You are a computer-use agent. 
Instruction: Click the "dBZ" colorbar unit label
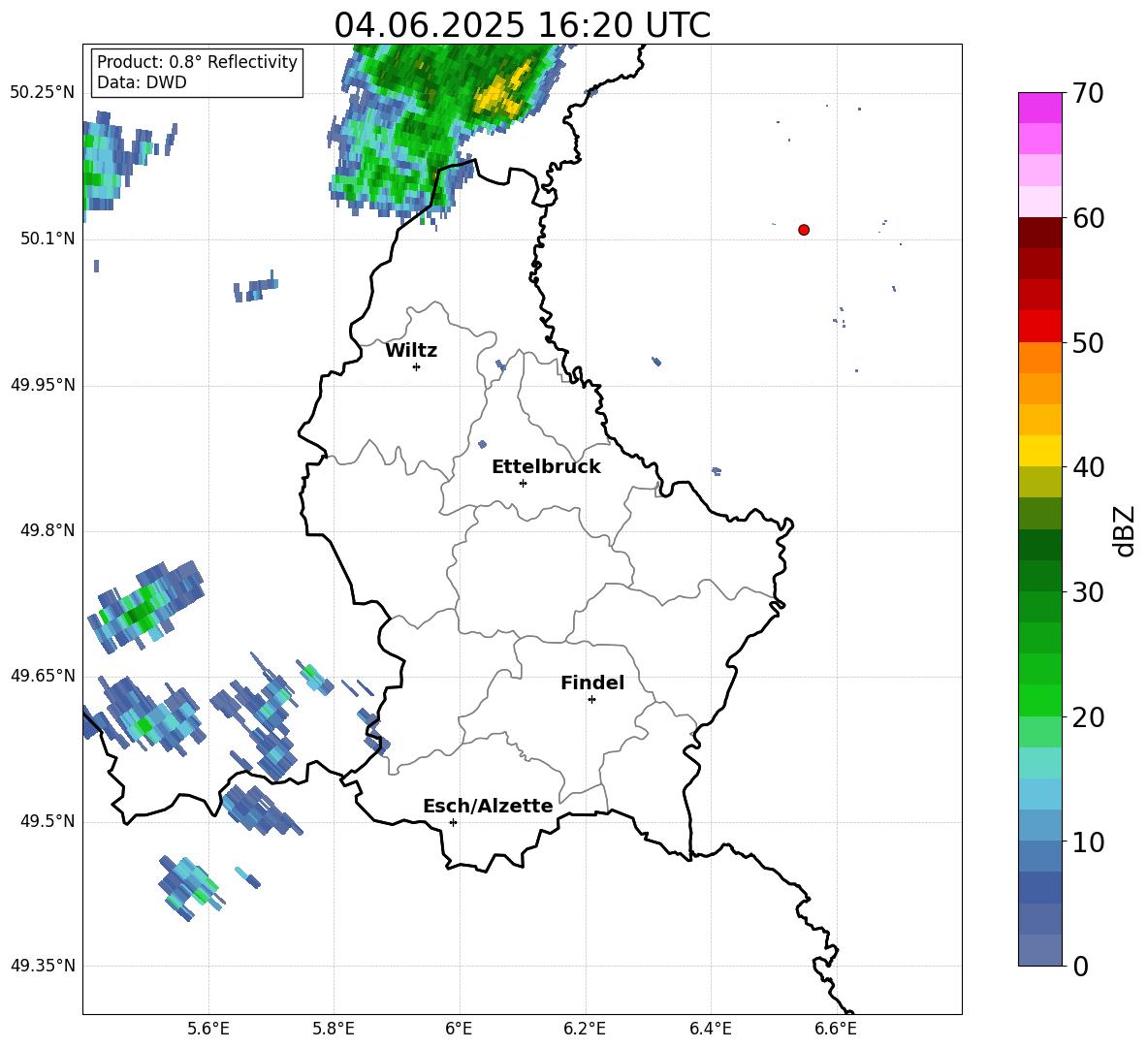[x=1123, y=530]
